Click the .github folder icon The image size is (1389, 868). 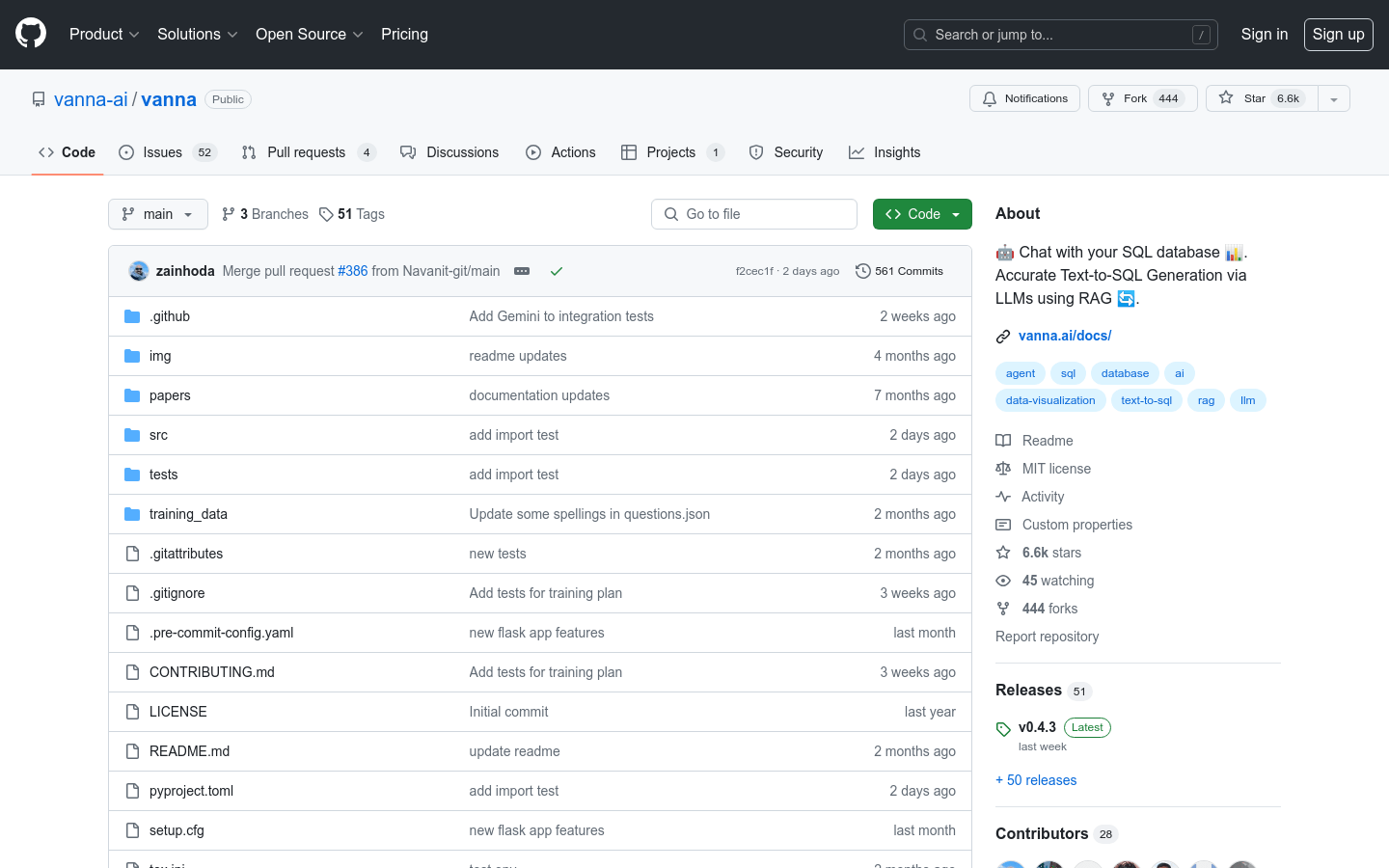point(132,316)
